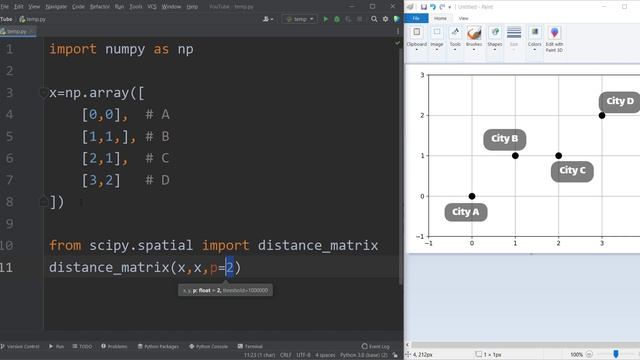Expand the Tools group in Paint

455,39
